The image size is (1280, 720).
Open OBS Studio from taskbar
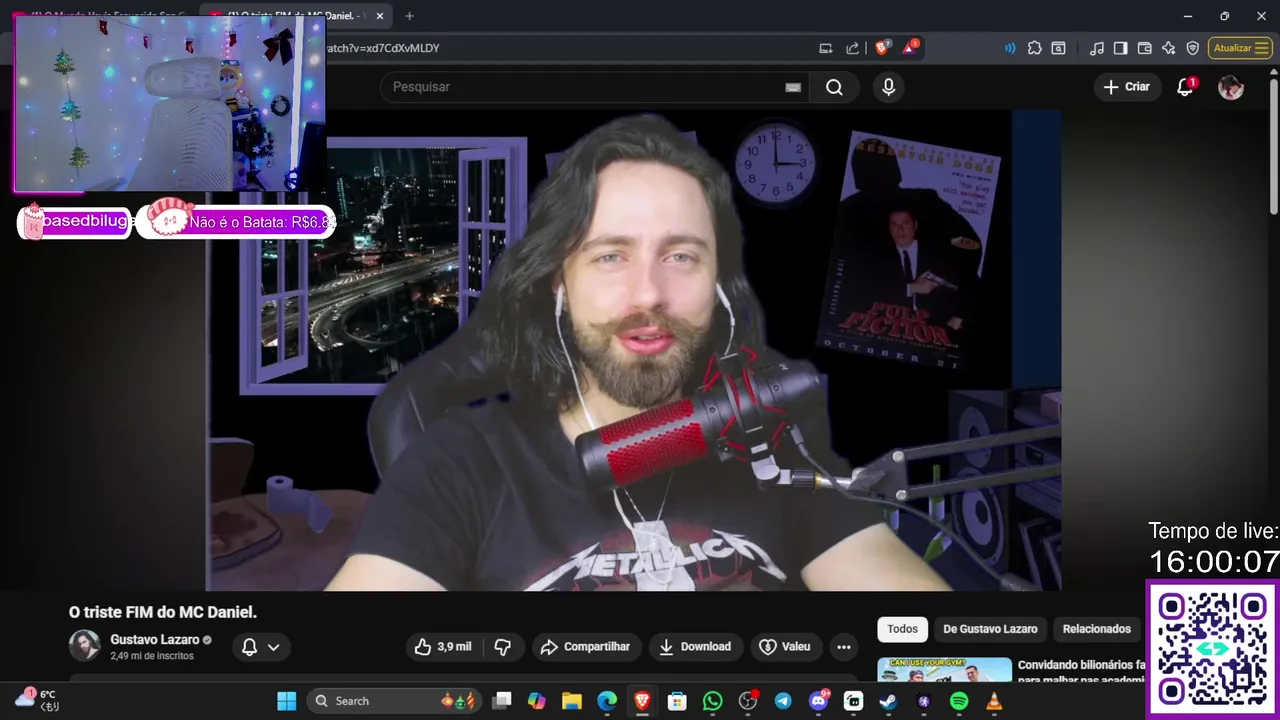pyautogui.click(x=747, y=701)
